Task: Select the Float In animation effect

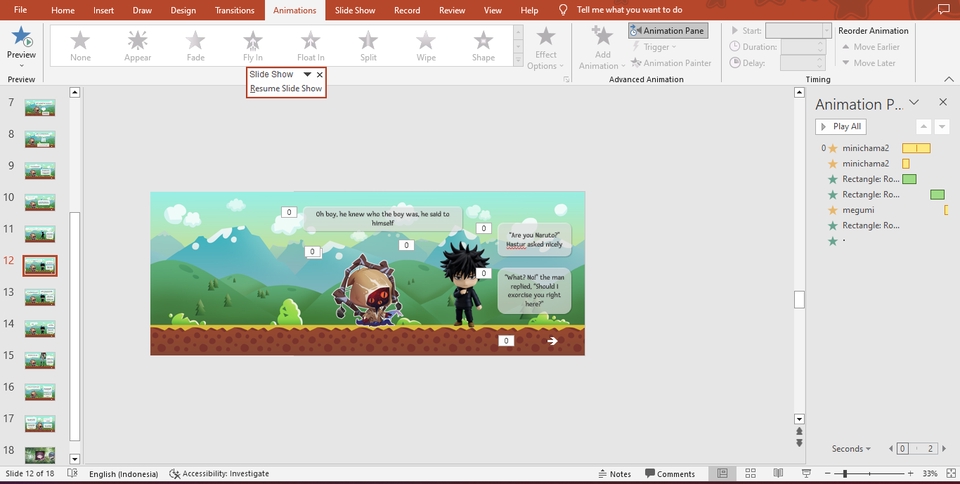Action: coord(310,47)
